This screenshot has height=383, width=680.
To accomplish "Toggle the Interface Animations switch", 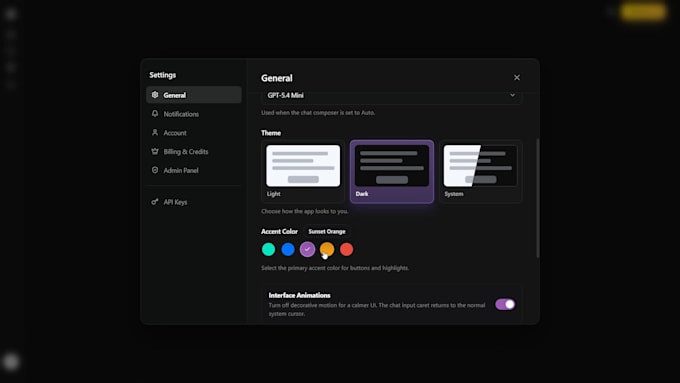I will 505,304.
